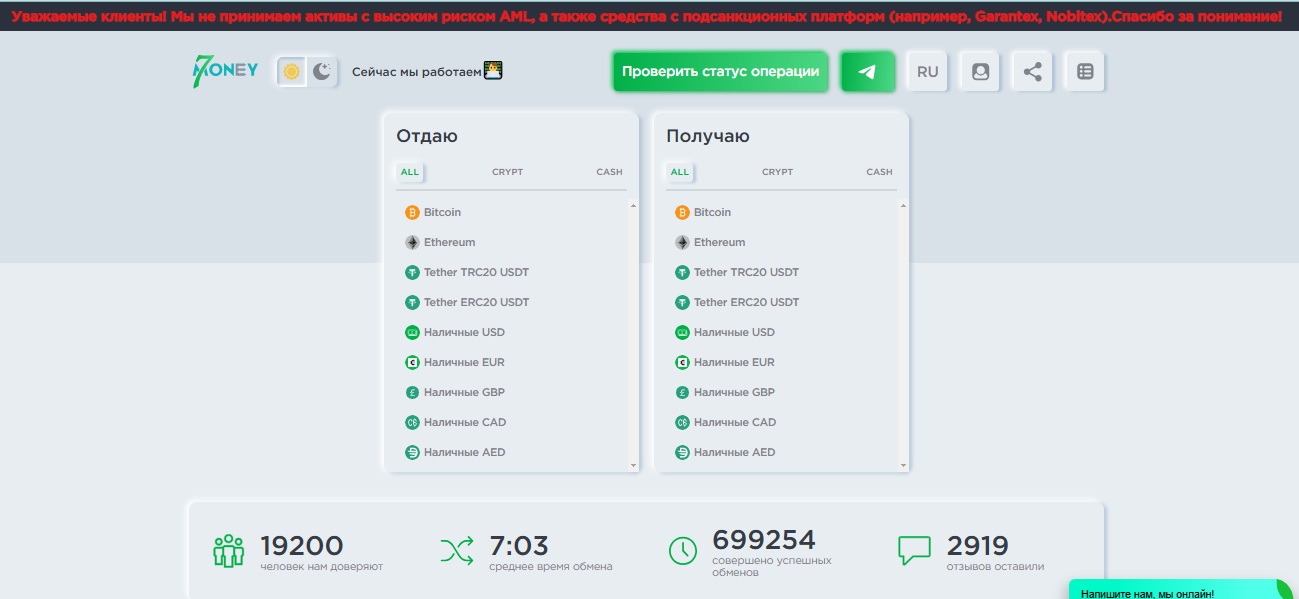
Task: Choose Наличные EUR text in Получаю list
Action: coord(734,362)
